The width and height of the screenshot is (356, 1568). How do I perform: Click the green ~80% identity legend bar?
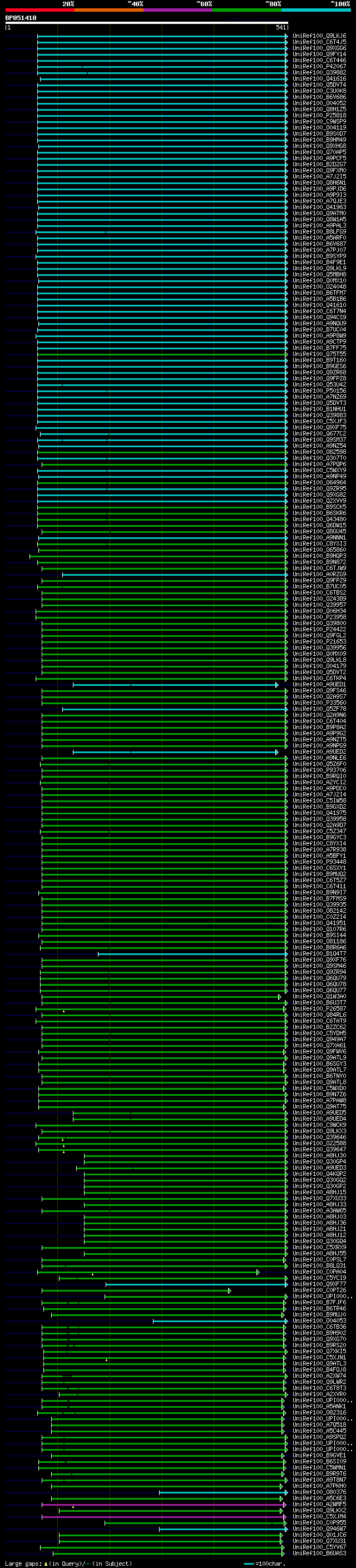[x=247, y=10]
